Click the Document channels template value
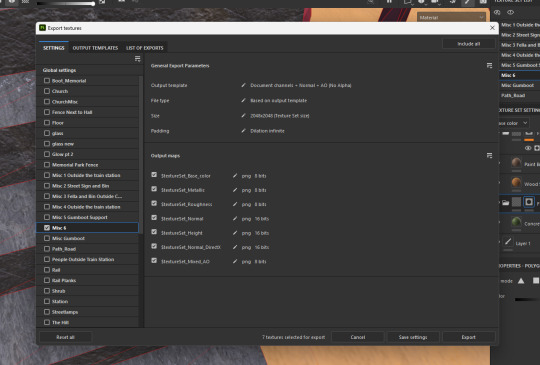Screen dimensions: 540x365 coord(301,85)
